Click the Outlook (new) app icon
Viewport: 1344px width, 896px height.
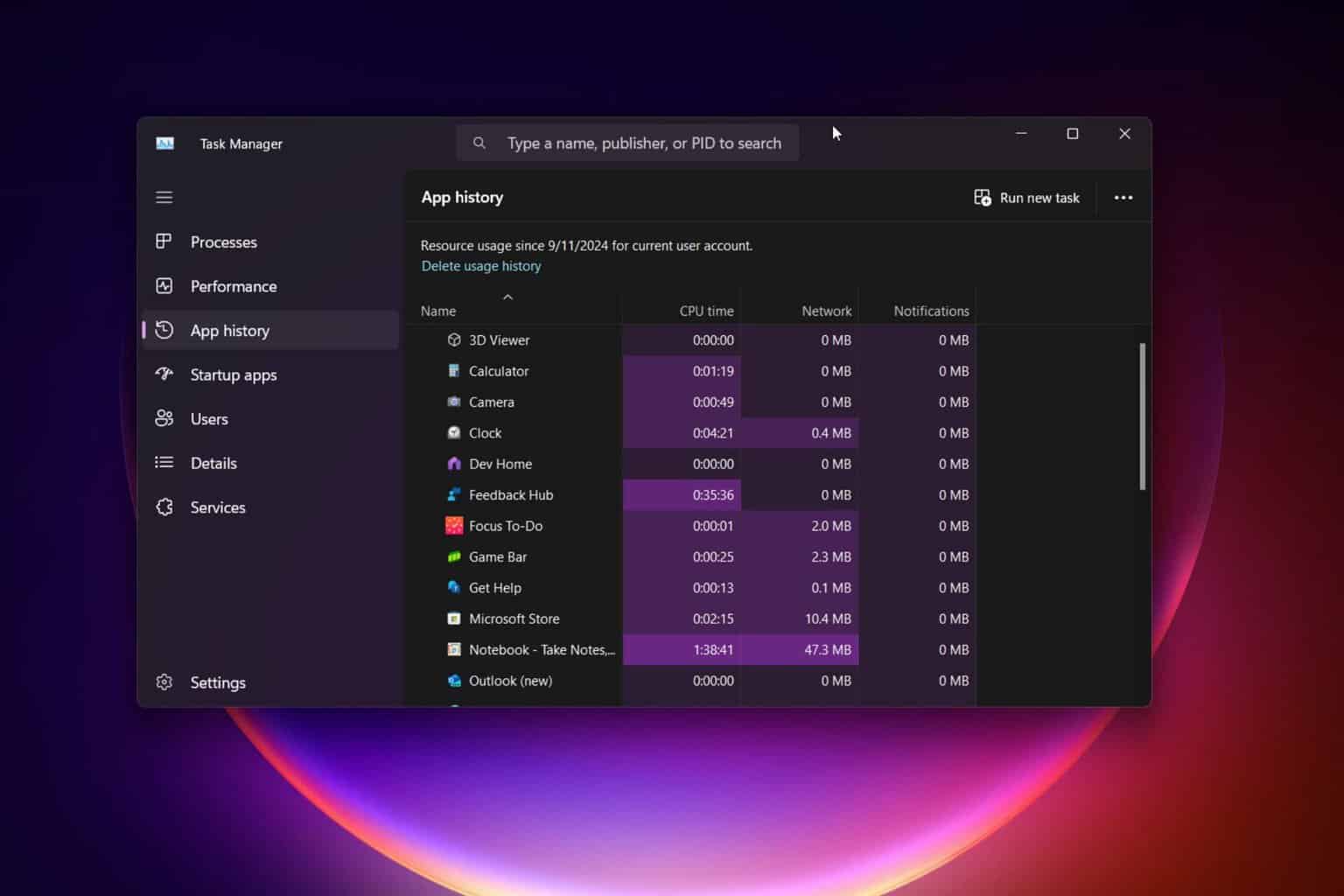pyautogui.click(x=454, y=680)
